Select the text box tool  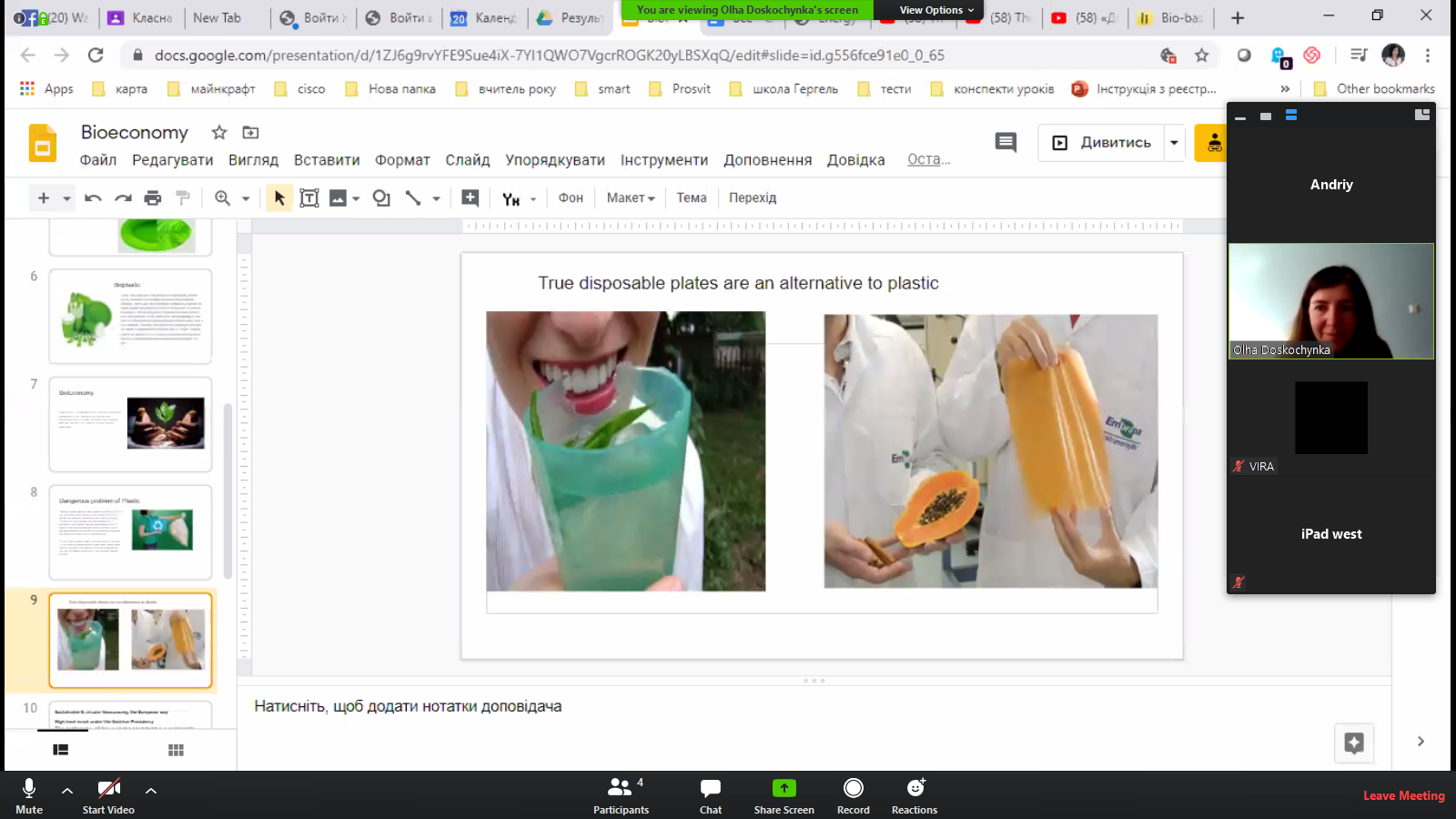(x=309, y=197)
